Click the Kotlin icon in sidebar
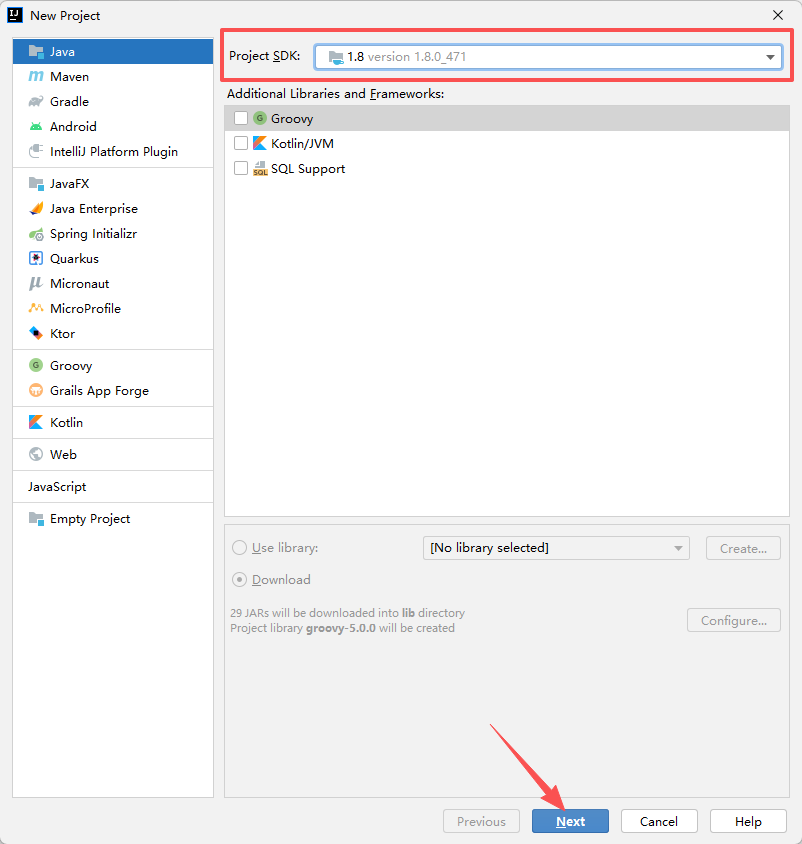Image resolution: width=802 pixels, height=844 pixels. [x=36, y=423]
